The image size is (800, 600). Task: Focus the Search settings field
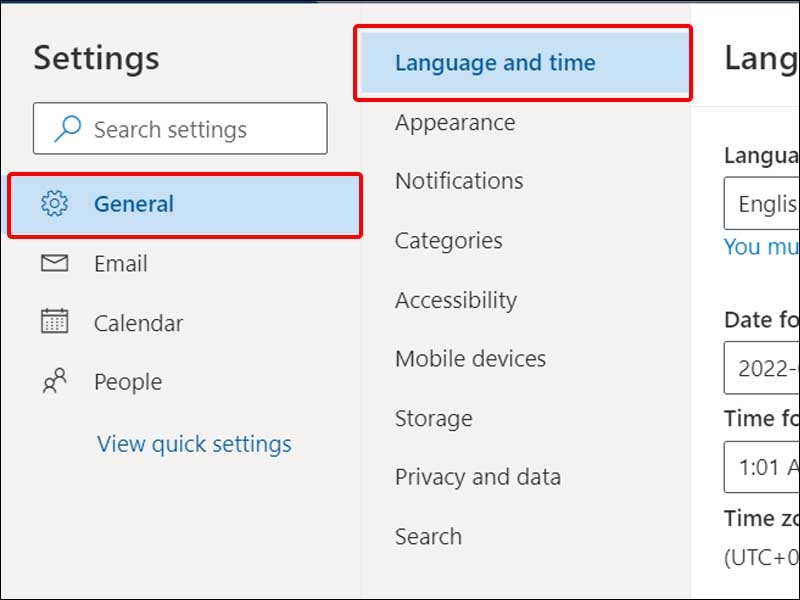(180, 129)
